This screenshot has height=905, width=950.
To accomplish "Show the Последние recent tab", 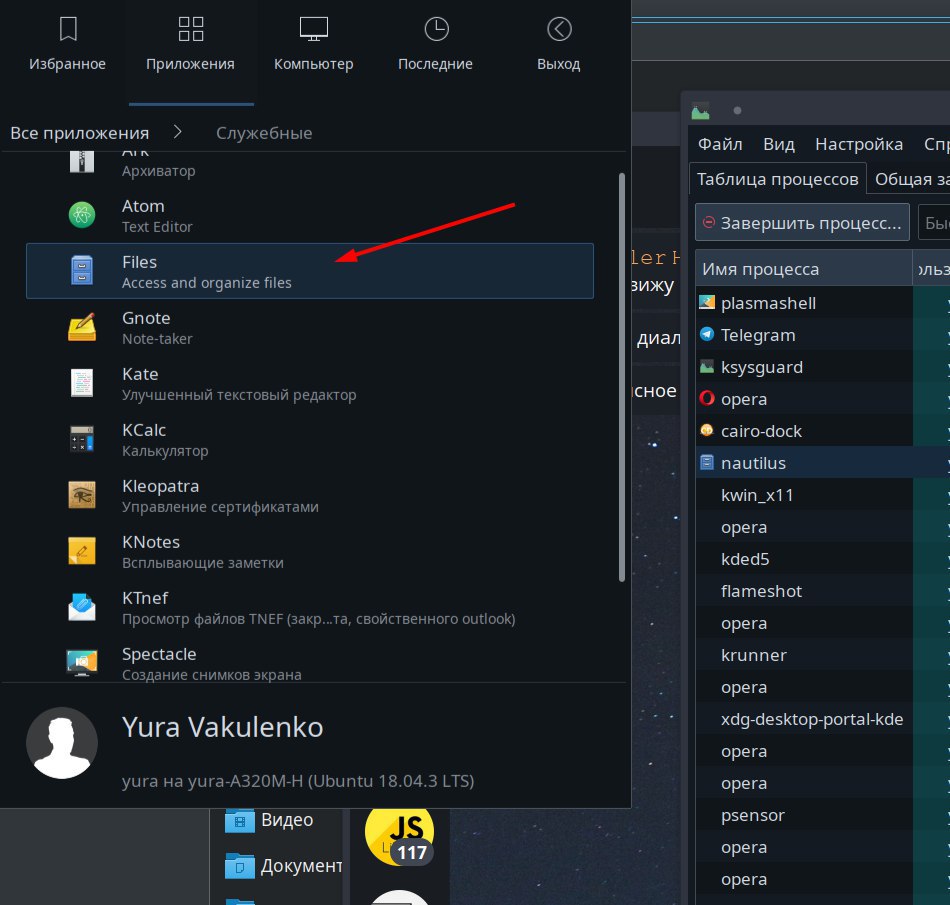I will point(435,46).
